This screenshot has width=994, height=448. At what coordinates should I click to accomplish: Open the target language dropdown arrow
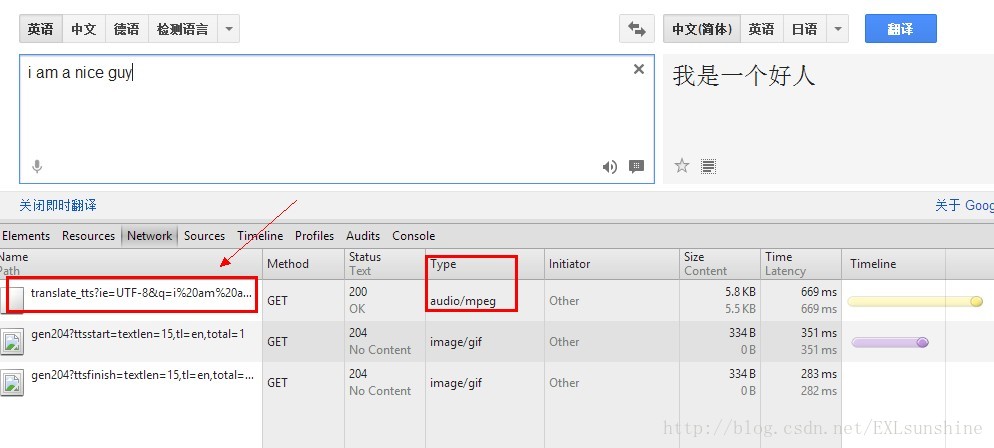pyautogui.click(x=837, y=29)
